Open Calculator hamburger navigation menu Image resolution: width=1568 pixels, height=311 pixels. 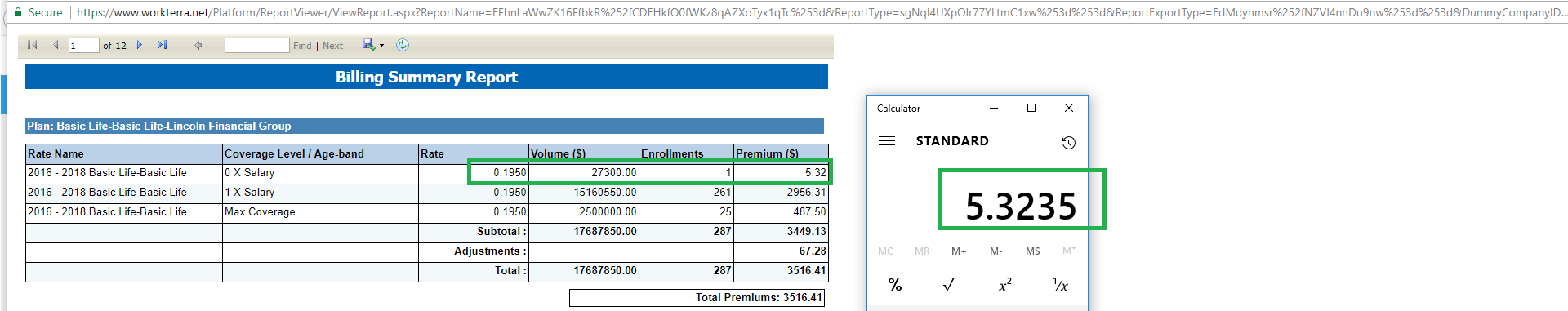[x=887, y=141]
